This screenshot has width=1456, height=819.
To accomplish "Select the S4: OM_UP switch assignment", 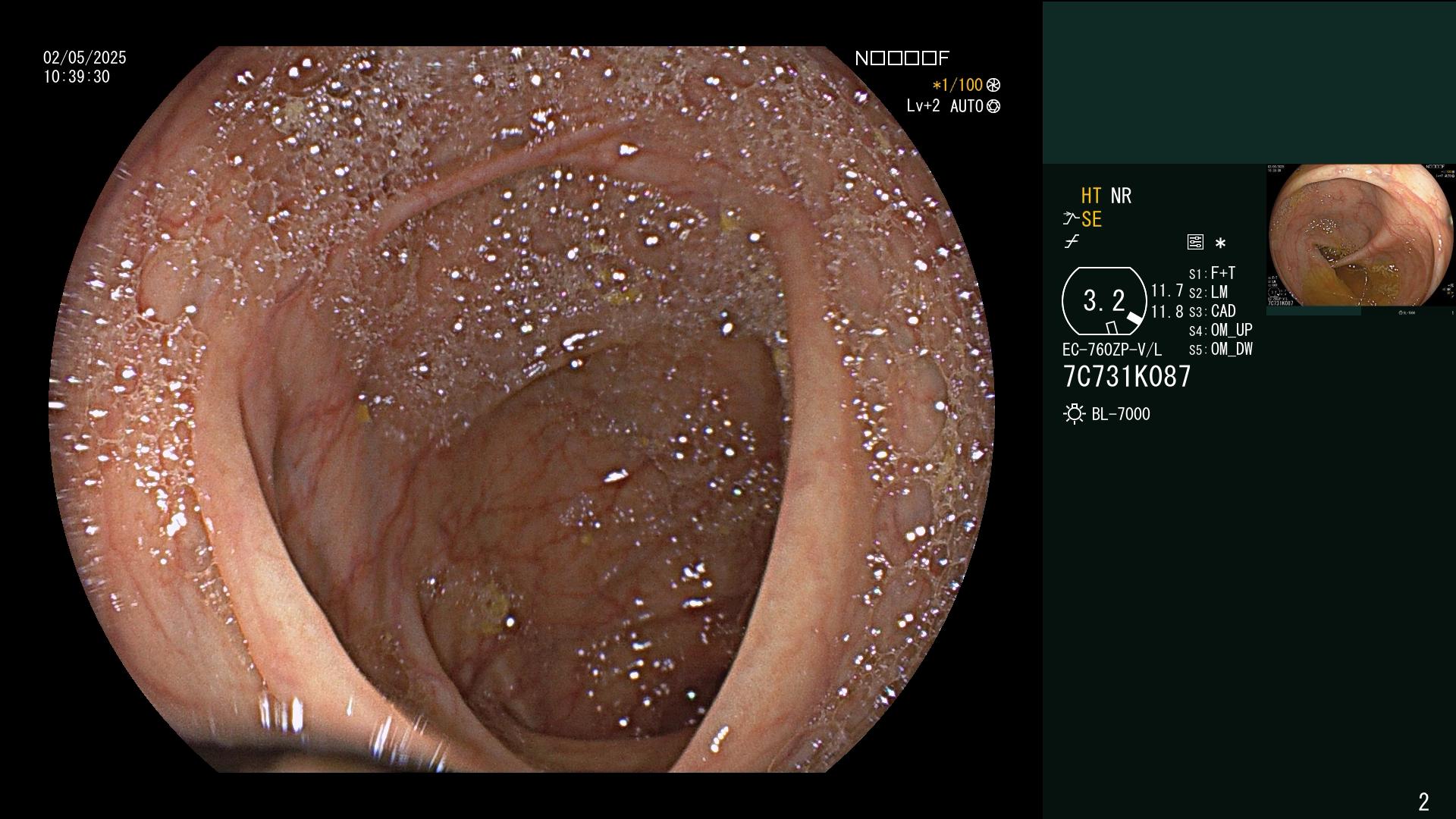I will pos(1220,330).
